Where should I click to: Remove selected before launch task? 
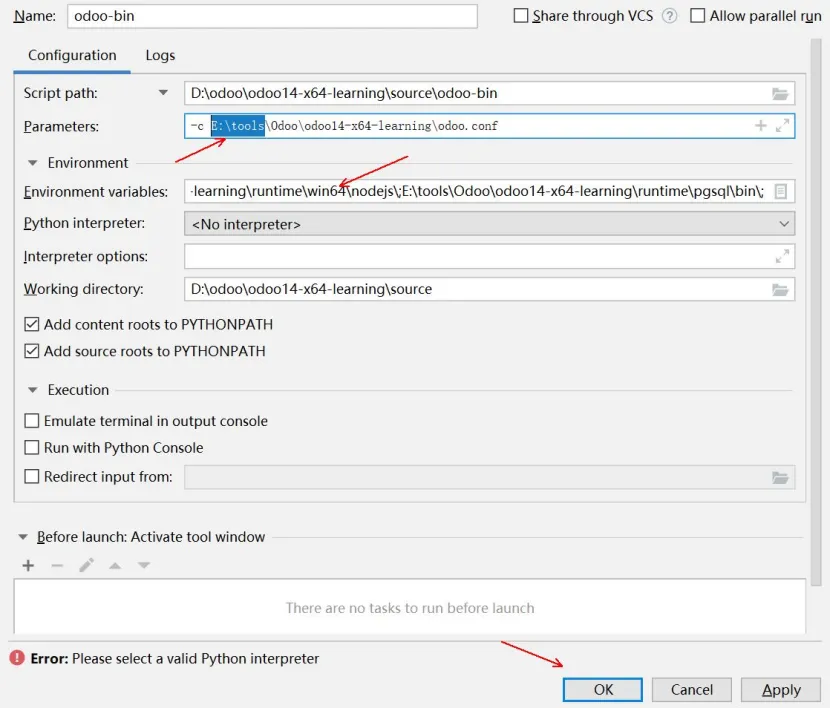point(57,566)
